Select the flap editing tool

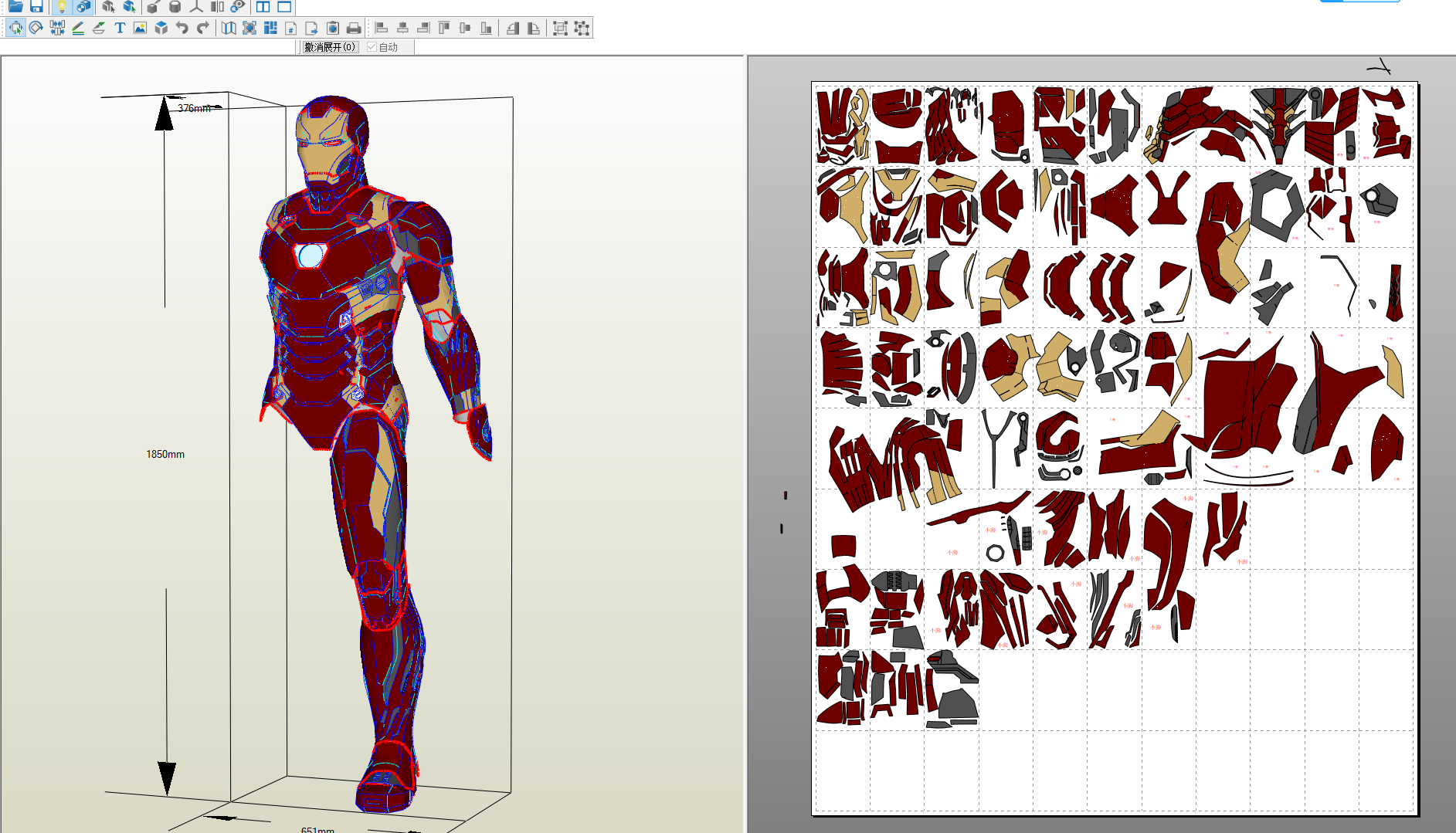pos(99,29)
